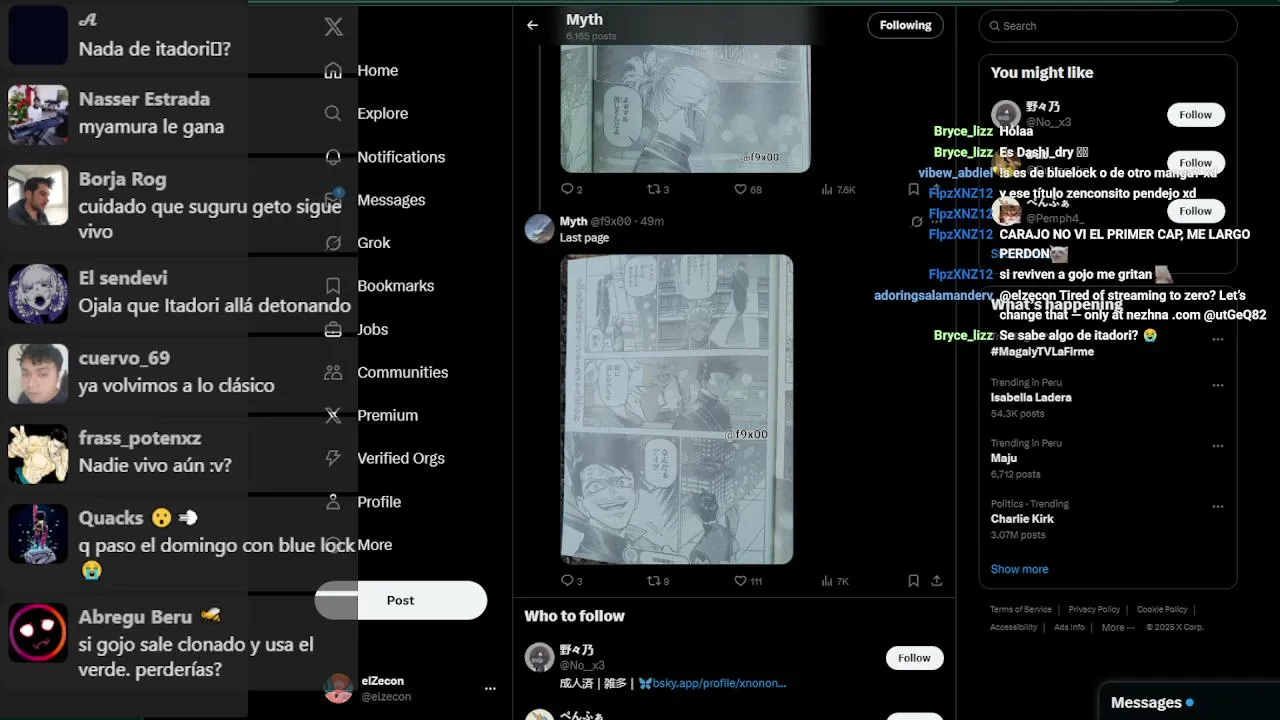The height and width of the screenshot is (720, 1280).
Task: Open the X logo home icon
Action: [334, 27]
